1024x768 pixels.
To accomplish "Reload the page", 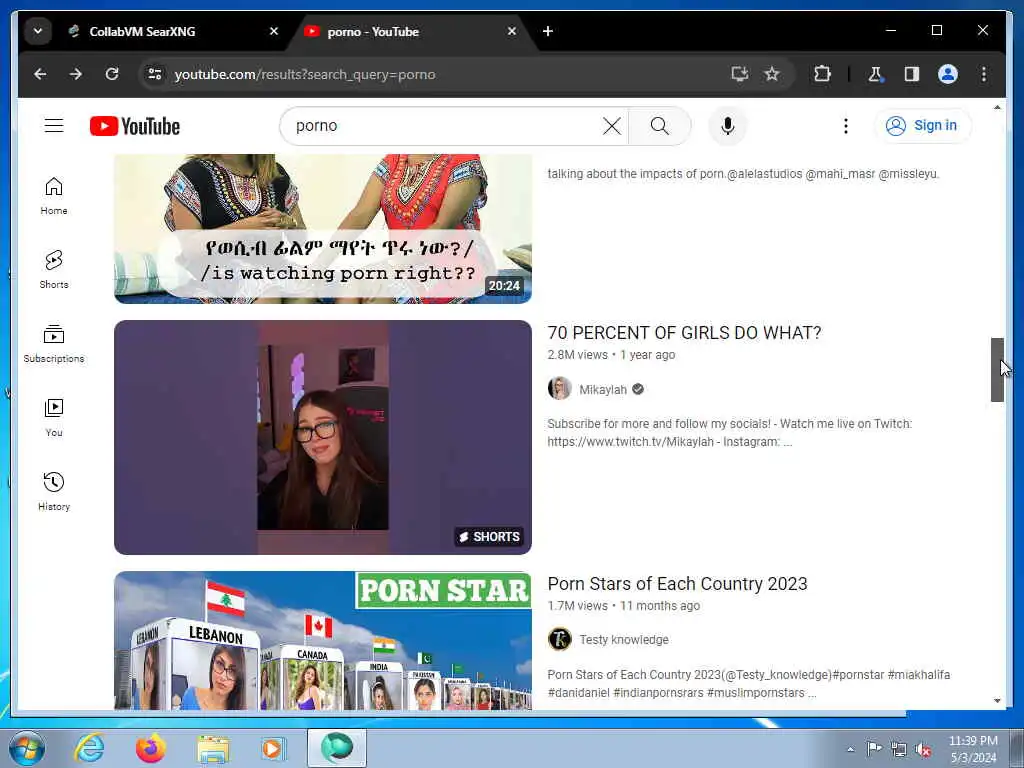I will 112,74.
